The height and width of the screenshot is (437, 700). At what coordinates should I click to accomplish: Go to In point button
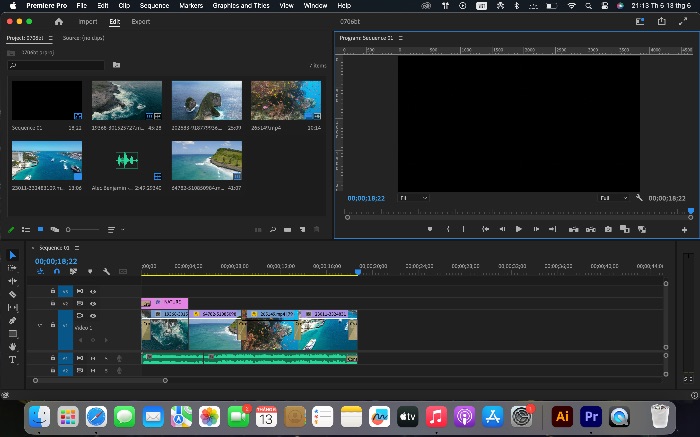(485, 229)
